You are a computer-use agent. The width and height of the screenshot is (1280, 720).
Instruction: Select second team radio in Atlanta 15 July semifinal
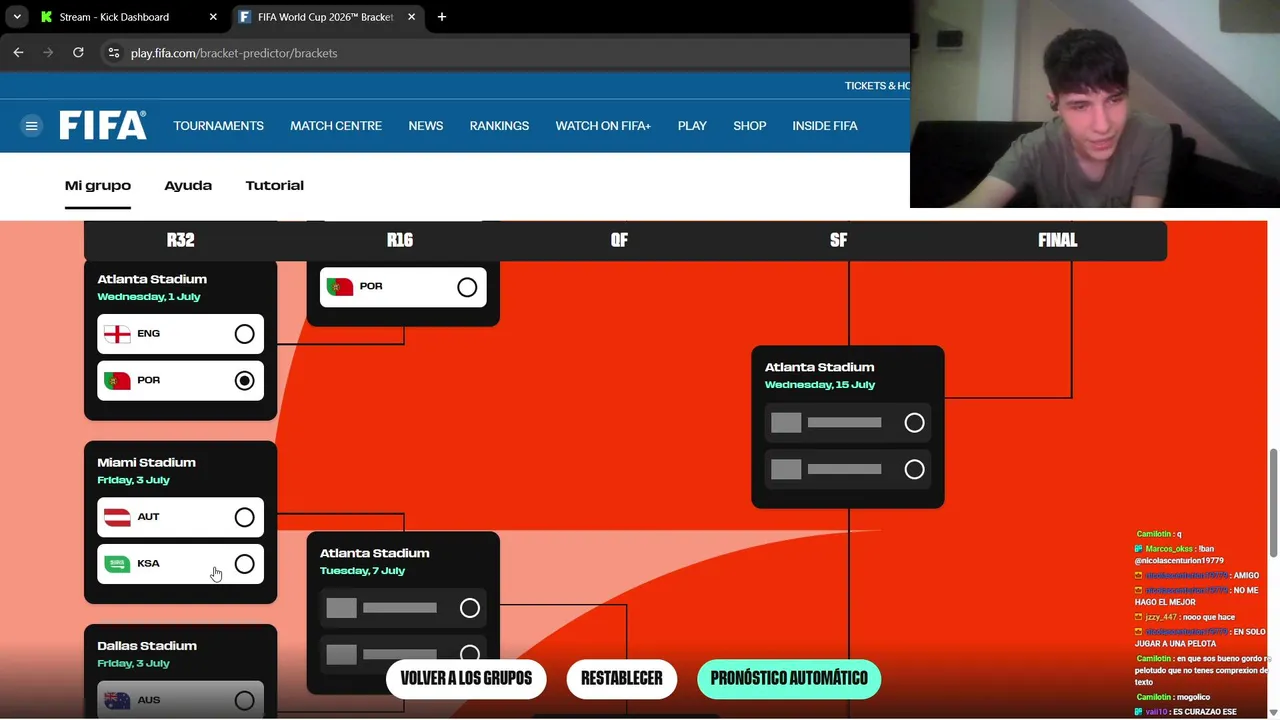pyautogui.click(x=914, y=470)
